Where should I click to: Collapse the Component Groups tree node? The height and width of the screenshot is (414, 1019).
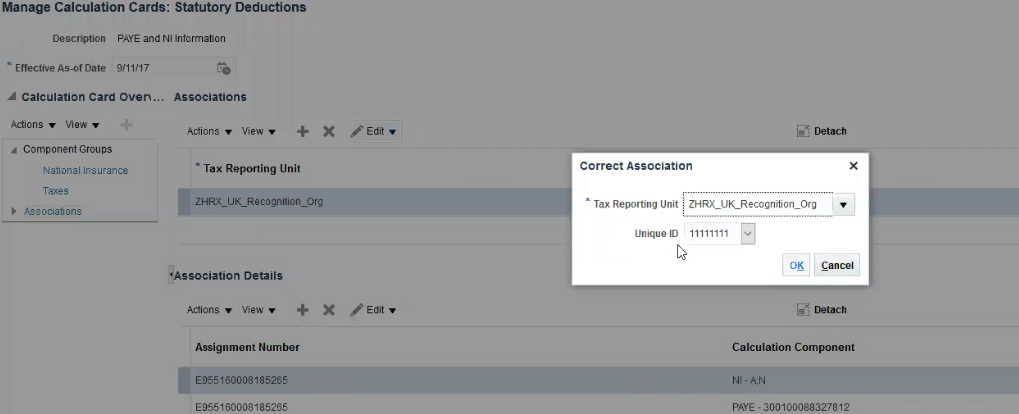pyautogui.click(x=14, y=149)
